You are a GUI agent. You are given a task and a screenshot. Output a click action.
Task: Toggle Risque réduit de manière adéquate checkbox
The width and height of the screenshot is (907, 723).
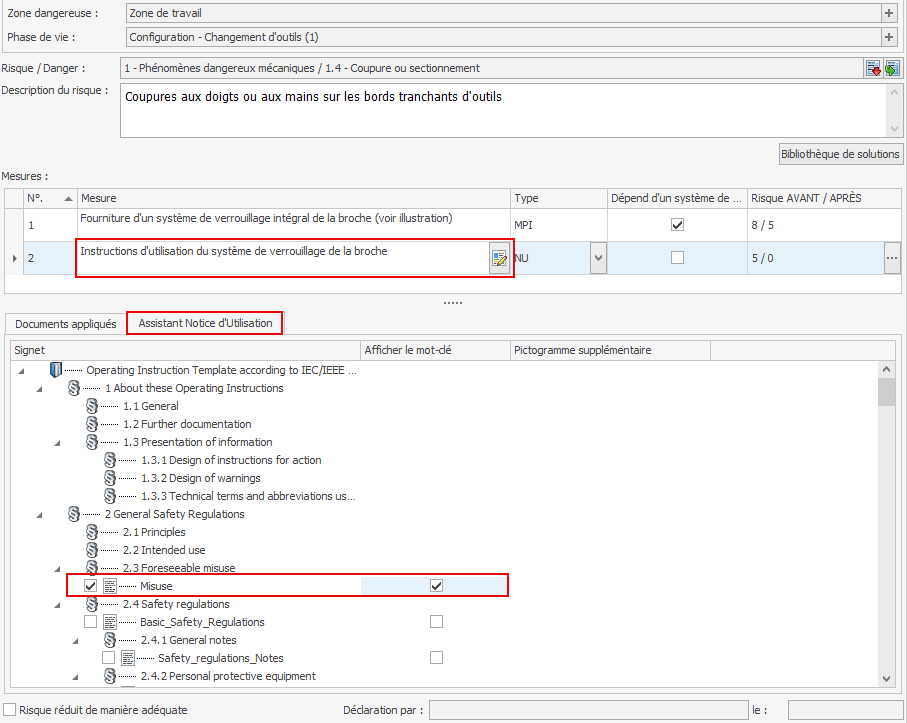coord(10,710)
